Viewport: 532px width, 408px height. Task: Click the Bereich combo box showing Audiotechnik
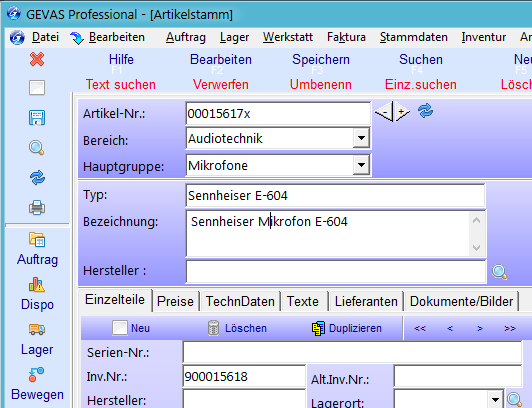pos(278,138)
